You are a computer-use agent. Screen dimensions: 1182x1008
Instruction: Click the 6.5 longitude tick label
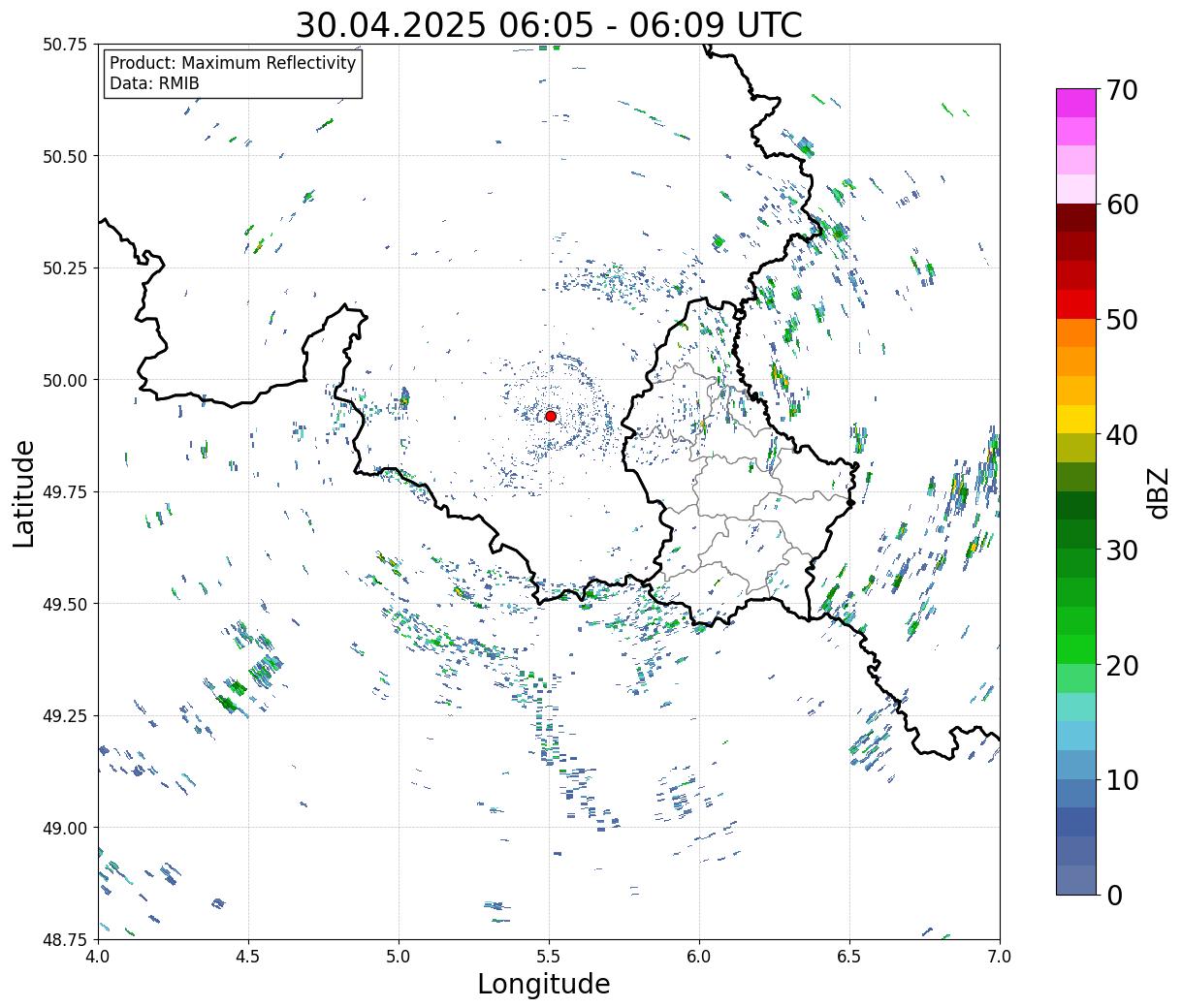[849, 957]
